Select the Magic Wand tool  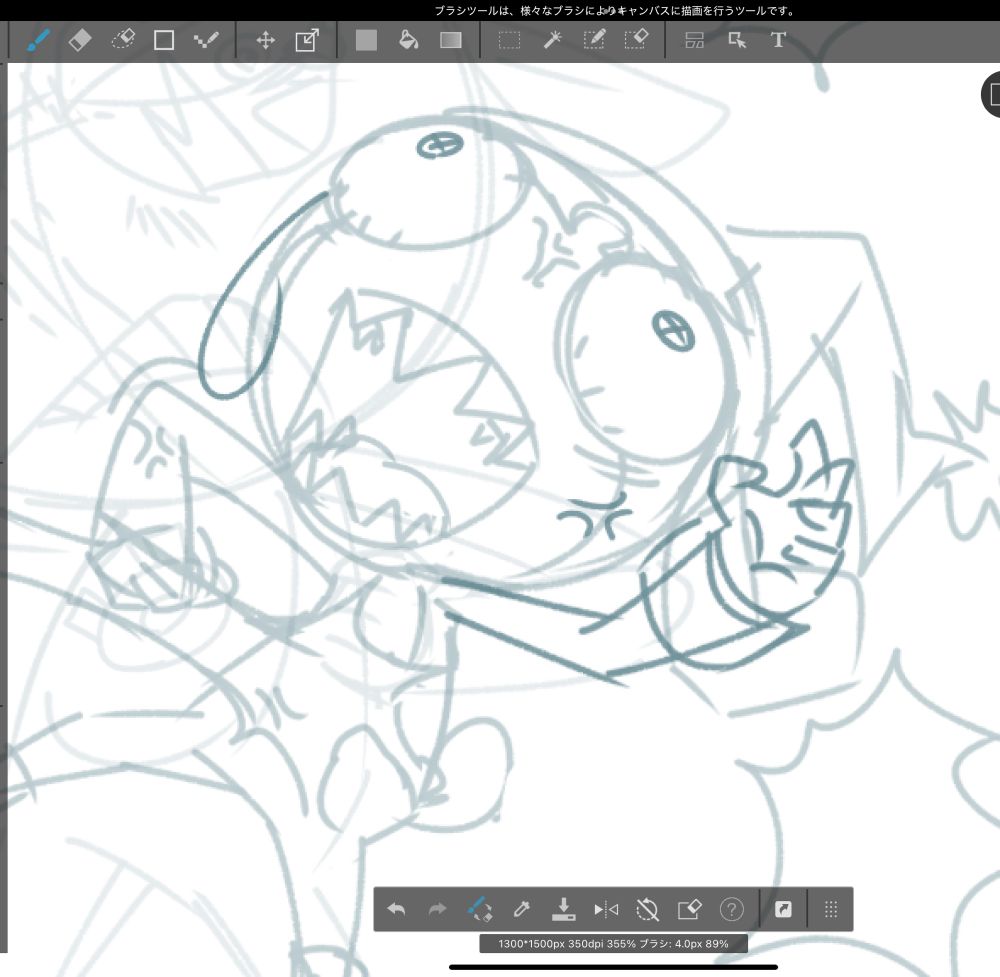(x=552, y=40)
